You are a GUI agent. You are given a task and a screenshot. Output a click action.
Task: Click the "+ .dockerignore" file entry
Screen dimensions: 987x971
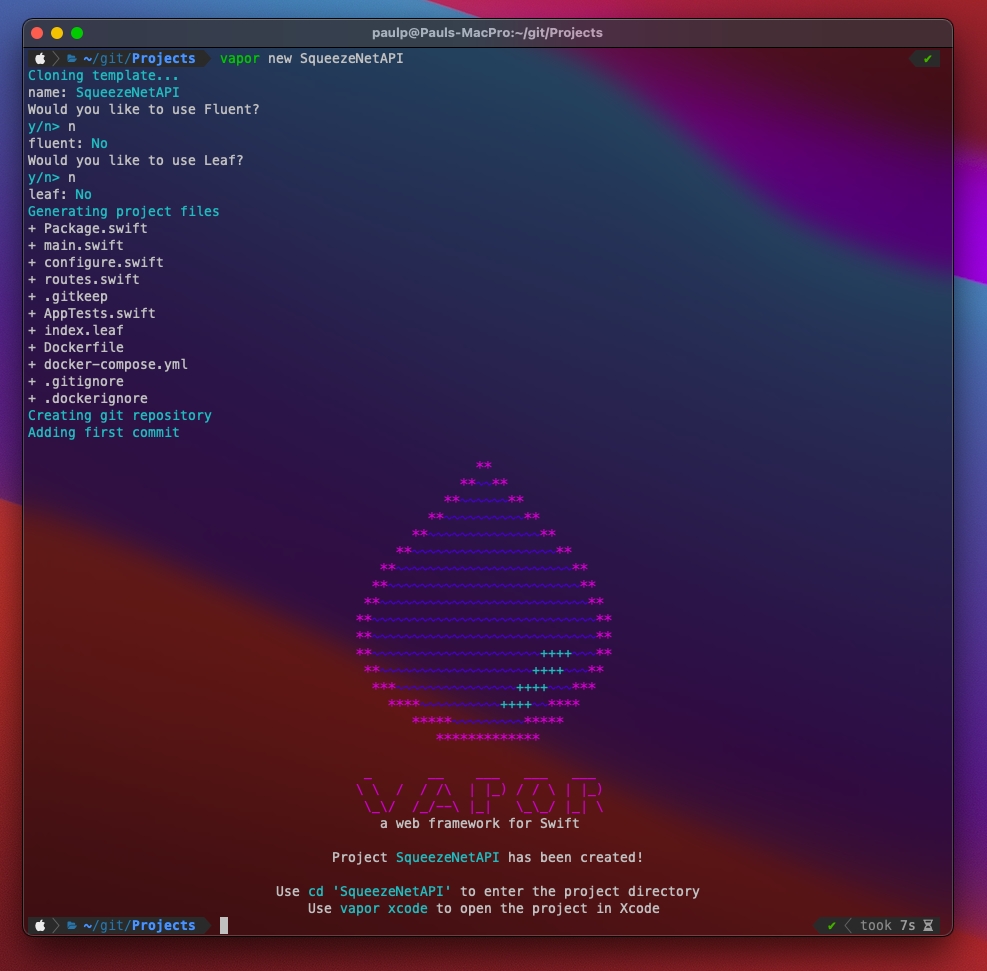tap(87, 398)
